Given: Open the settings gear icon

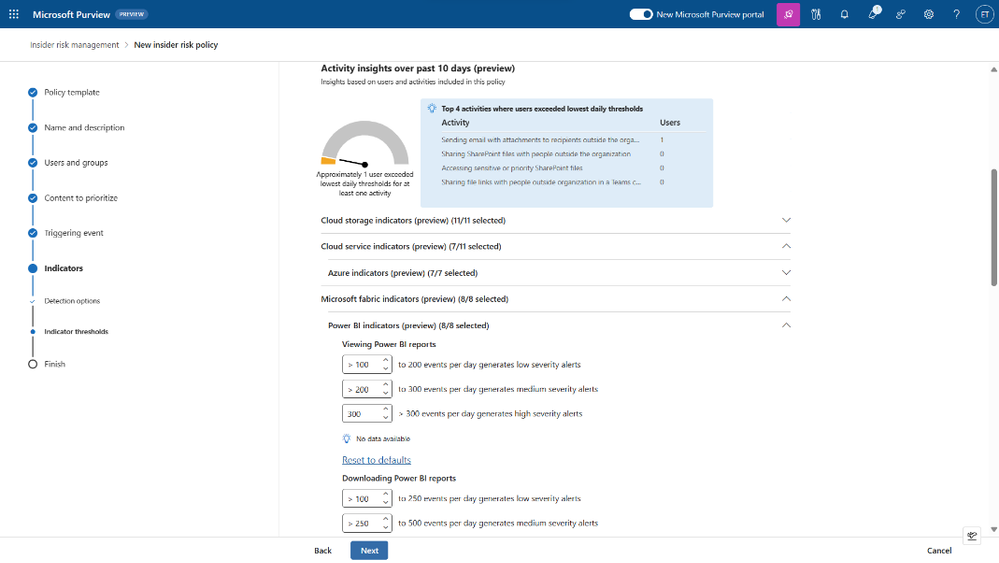Looking at the screenshot, I should [x=928, y=14].
